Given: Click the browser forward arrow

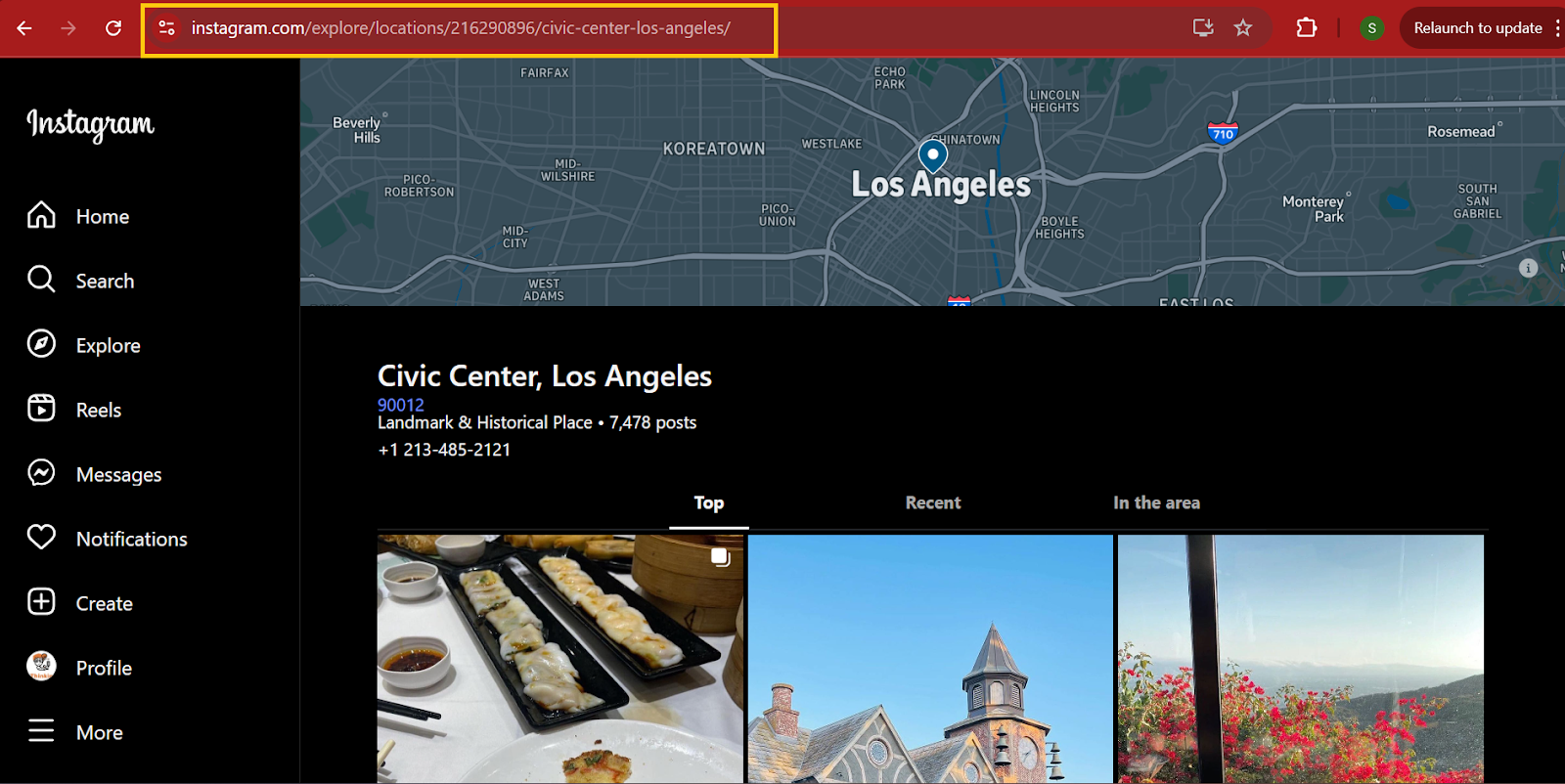Looking at the screenshot, I should coord(68,28).
